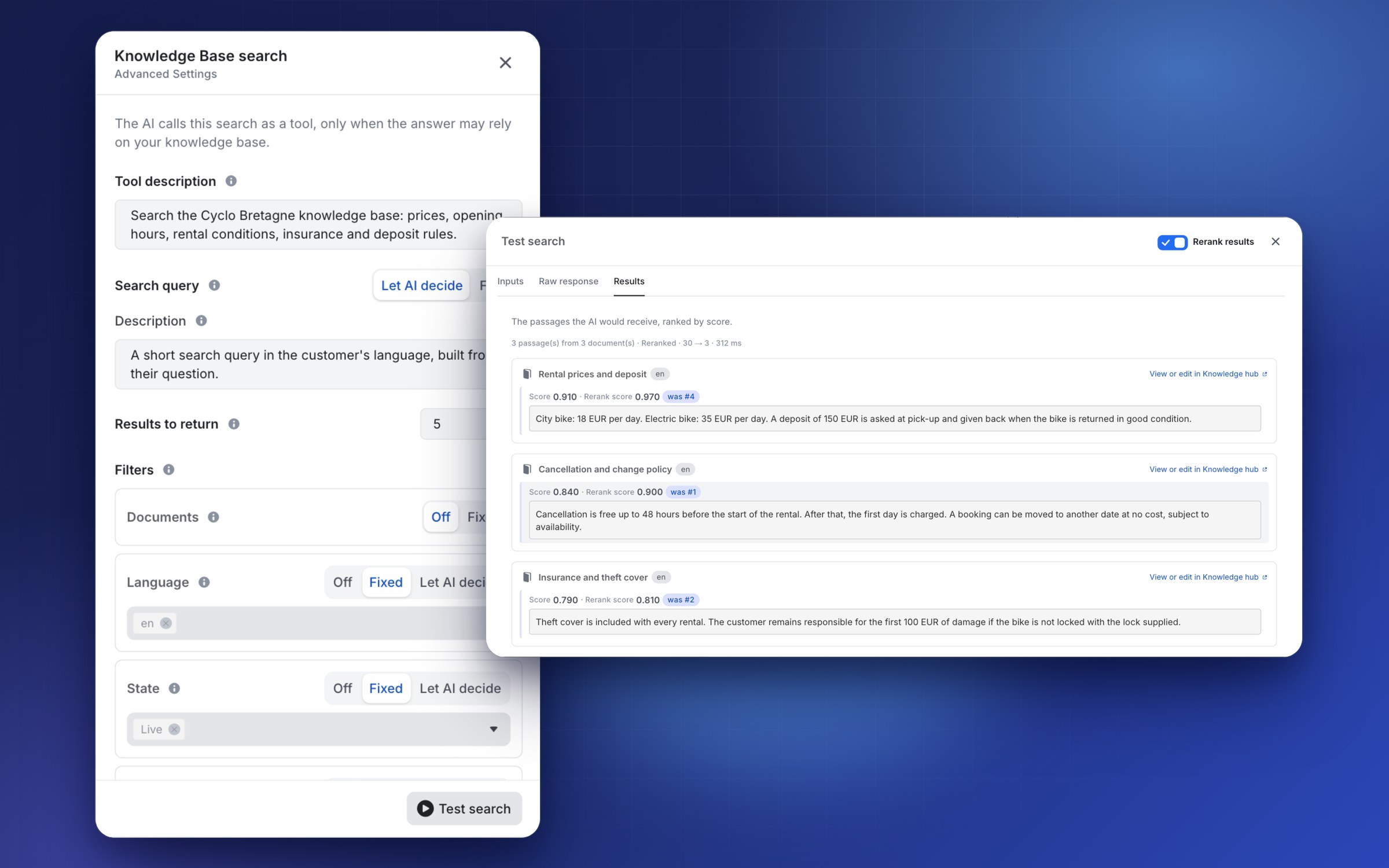Viewport: 1389px width, 868px height.
Task: Set State filter to Fixed
Action: click(386, 689)
